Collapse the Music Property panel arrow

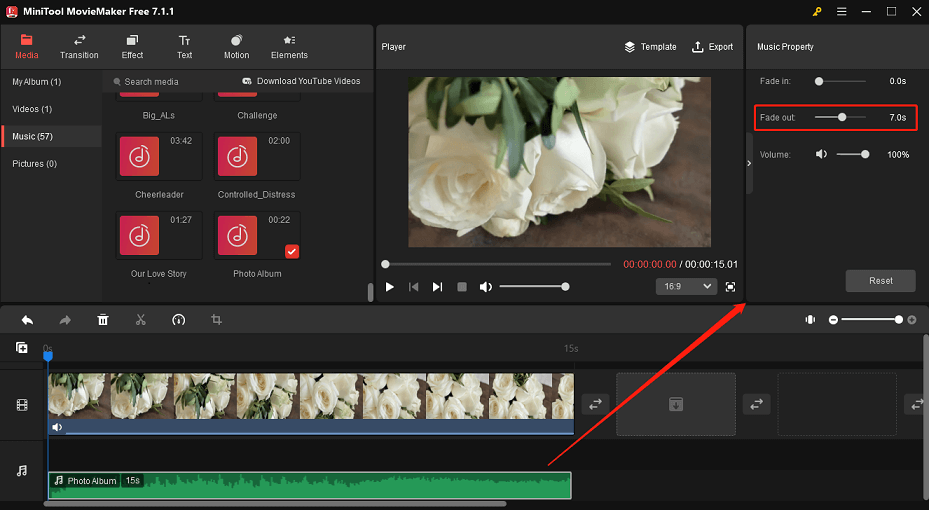(x=749, y=163)
